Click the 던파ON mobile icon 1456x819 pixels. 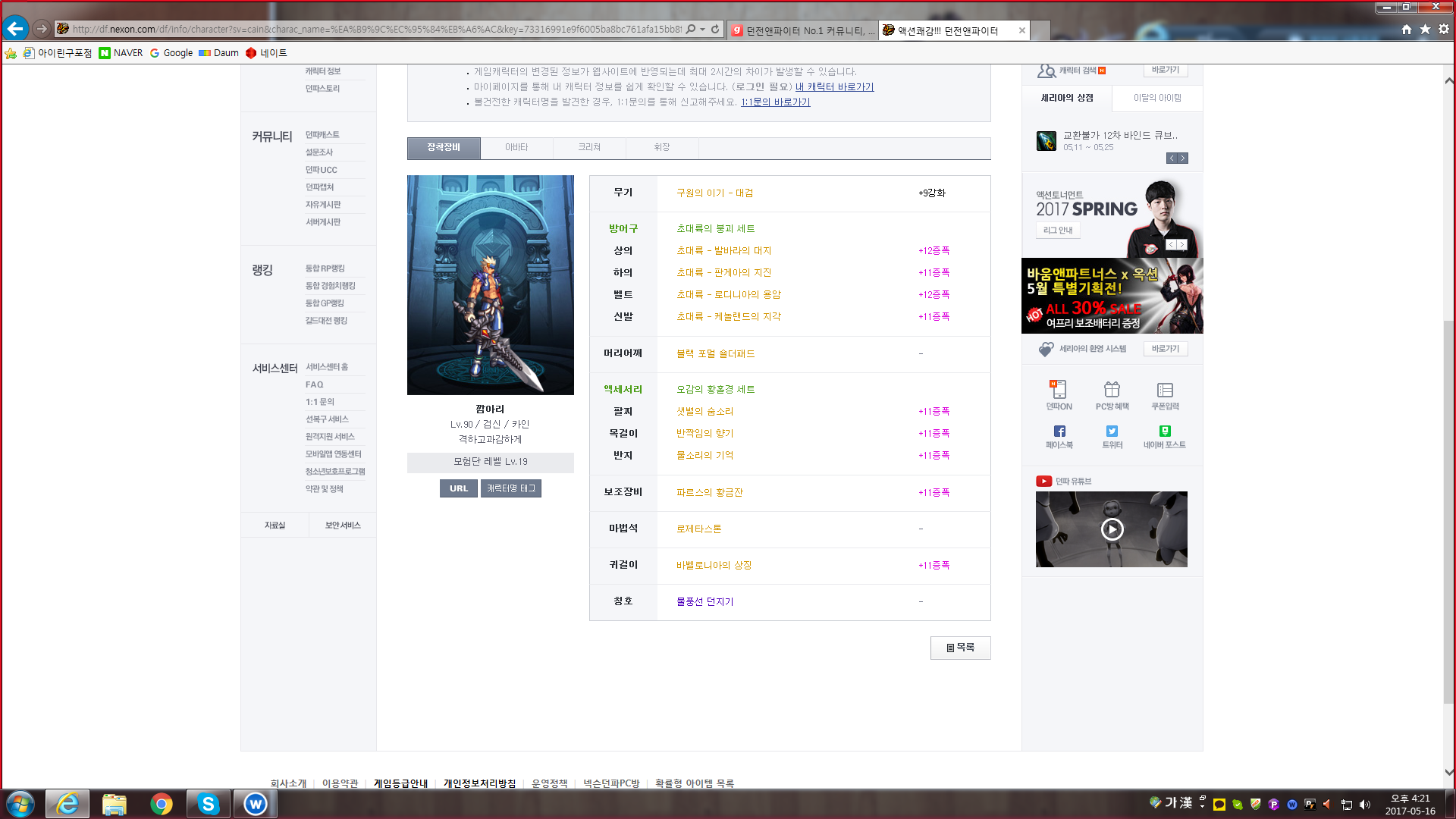point(1059,390)
